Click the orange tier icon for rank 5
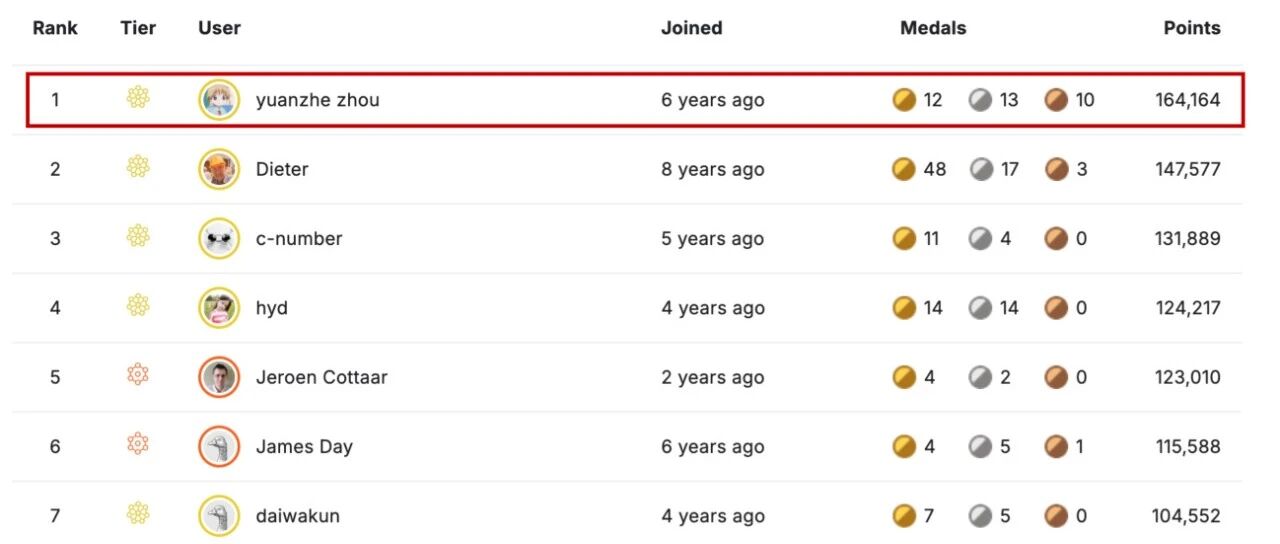 coord(138,376)
